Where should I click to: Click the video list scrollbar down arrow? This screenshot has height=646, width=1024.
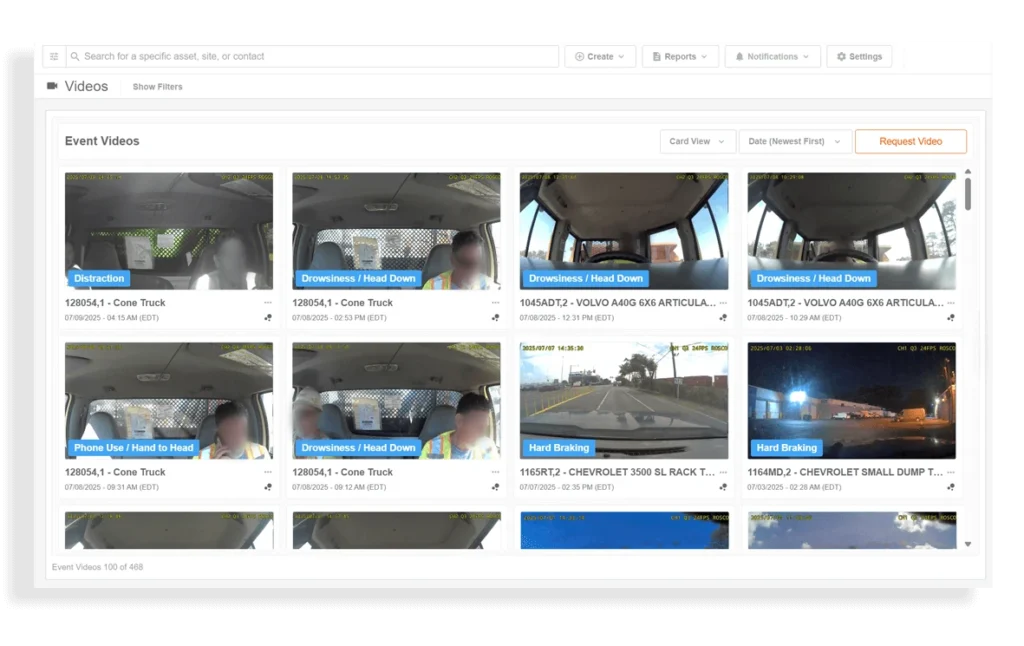pyautogui.click(x=967, y=544)
